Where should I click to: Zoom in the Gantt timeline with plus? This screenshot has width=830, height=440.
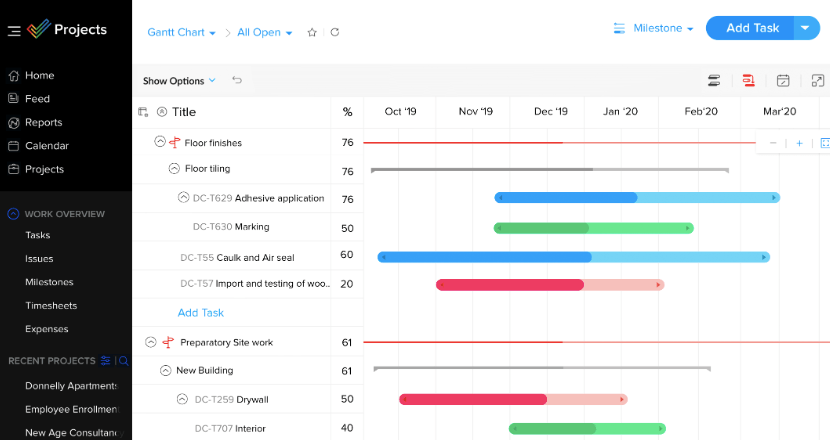(x=799, y=143)
